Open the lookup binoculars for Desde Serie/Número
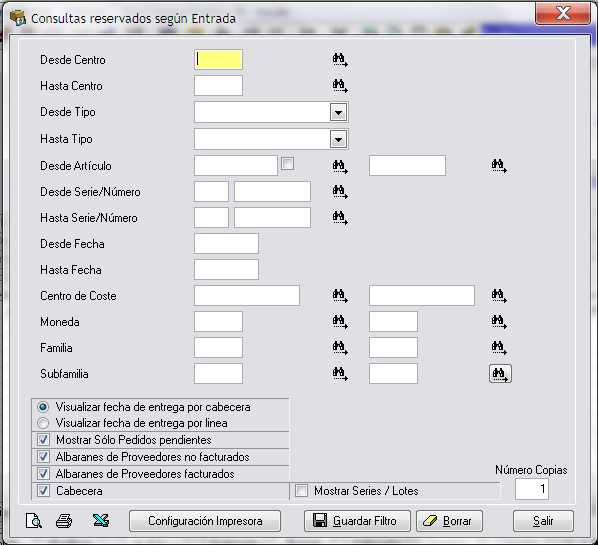The height and width of the screenshot is (545, 598). tap(339, 192)
